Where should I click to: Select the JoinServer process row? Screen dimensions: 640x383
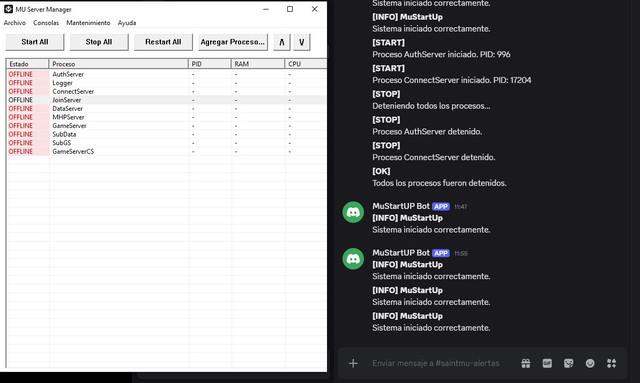tap(167, 100)
